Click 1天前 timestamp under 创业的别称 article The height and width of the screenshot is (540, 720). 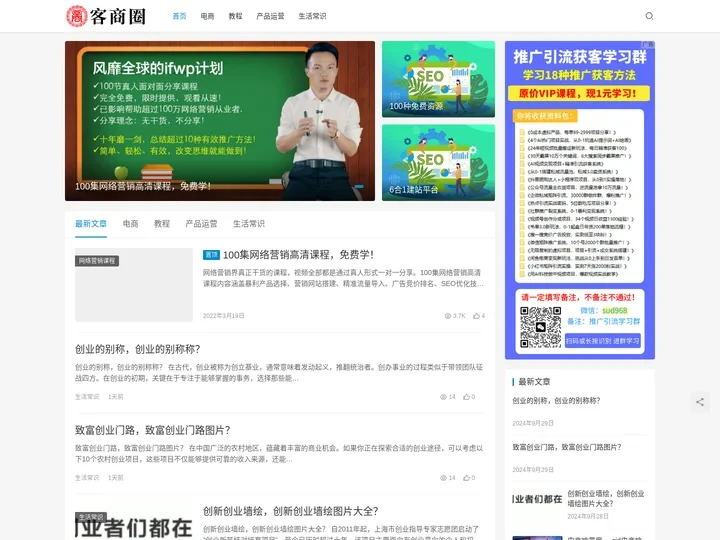[x=116, y=397]
